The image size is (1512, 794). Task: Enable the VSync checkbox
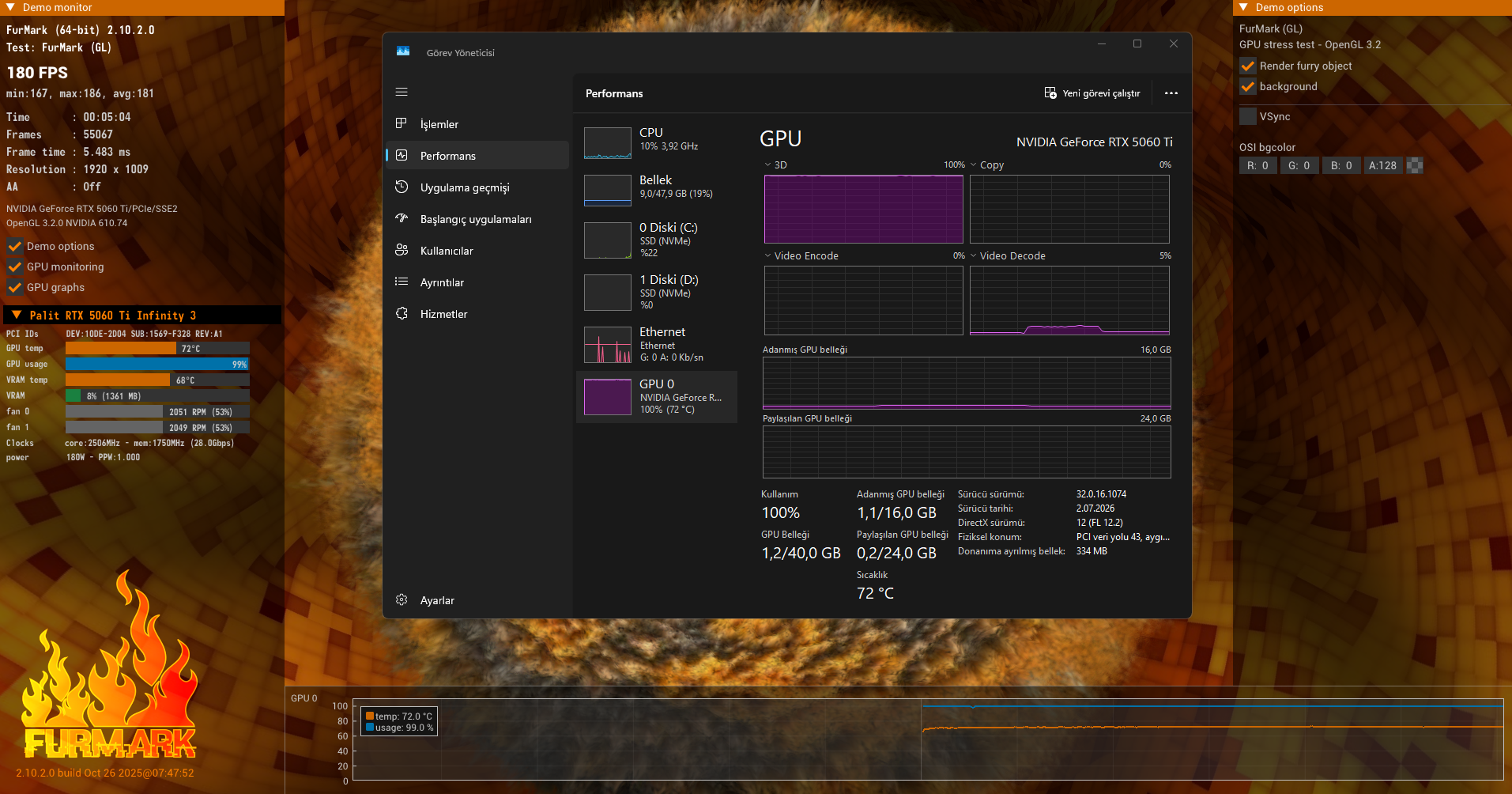coord(1248,116)
